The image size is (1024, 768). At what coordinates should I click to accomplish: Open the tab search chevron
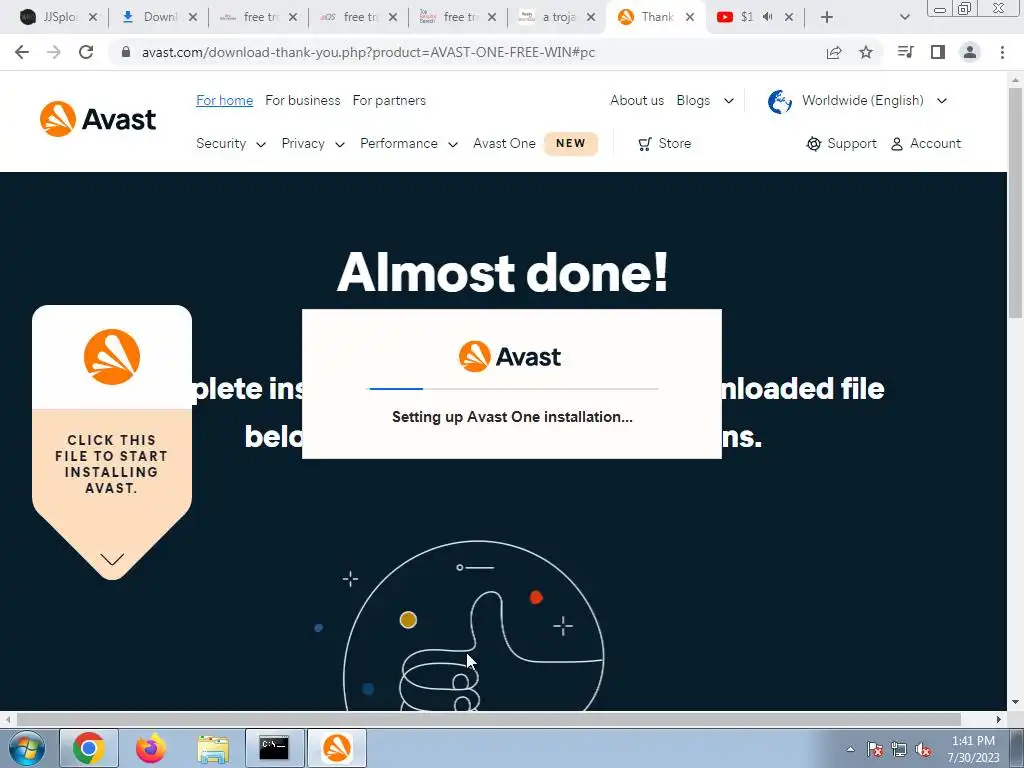point(904,18)
